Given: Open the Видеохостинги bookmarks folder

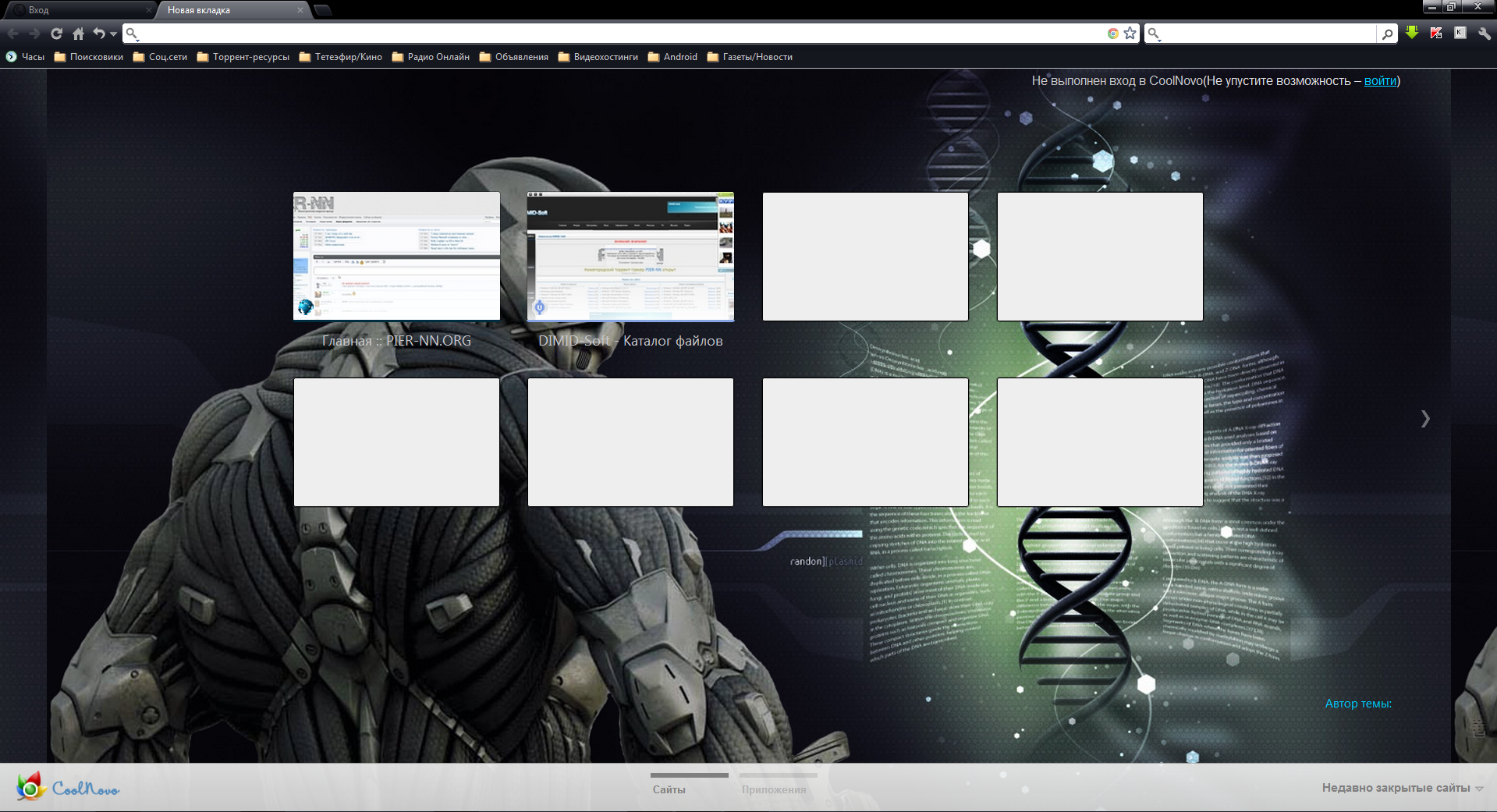Looking at the screenshot, I should click(x=598, y=57).
